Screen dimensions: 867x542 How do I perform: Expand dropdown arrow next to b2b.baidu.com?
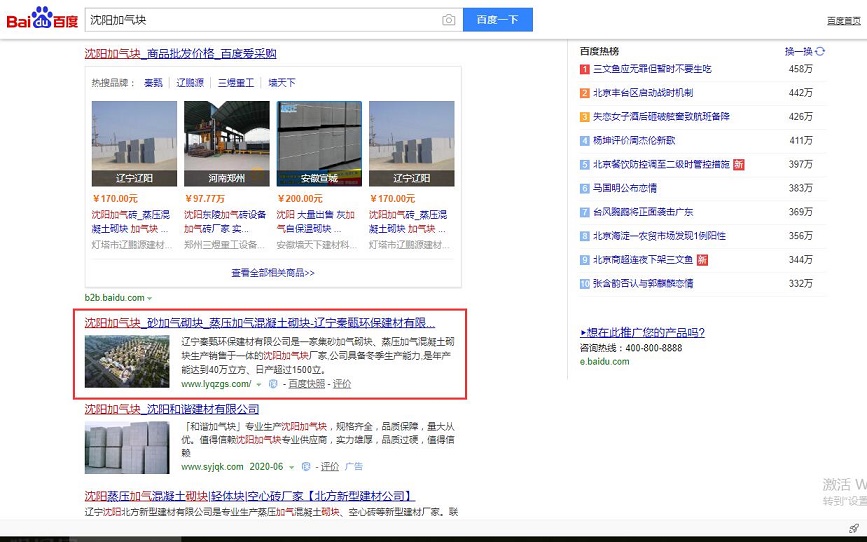click(x=149, y=299)
